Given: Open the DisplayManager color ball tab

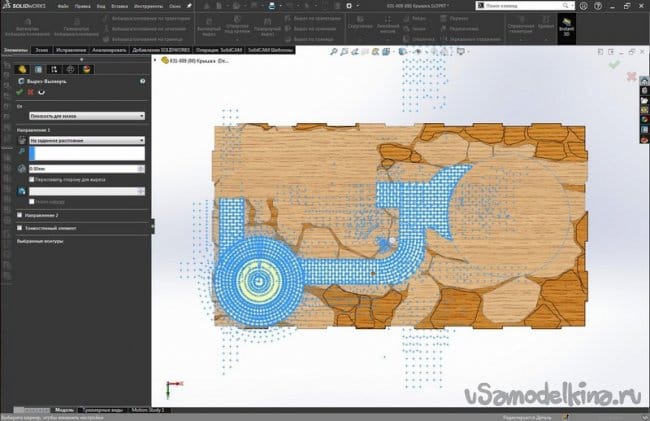Looking at the screenshot, I should coord(86,69).
